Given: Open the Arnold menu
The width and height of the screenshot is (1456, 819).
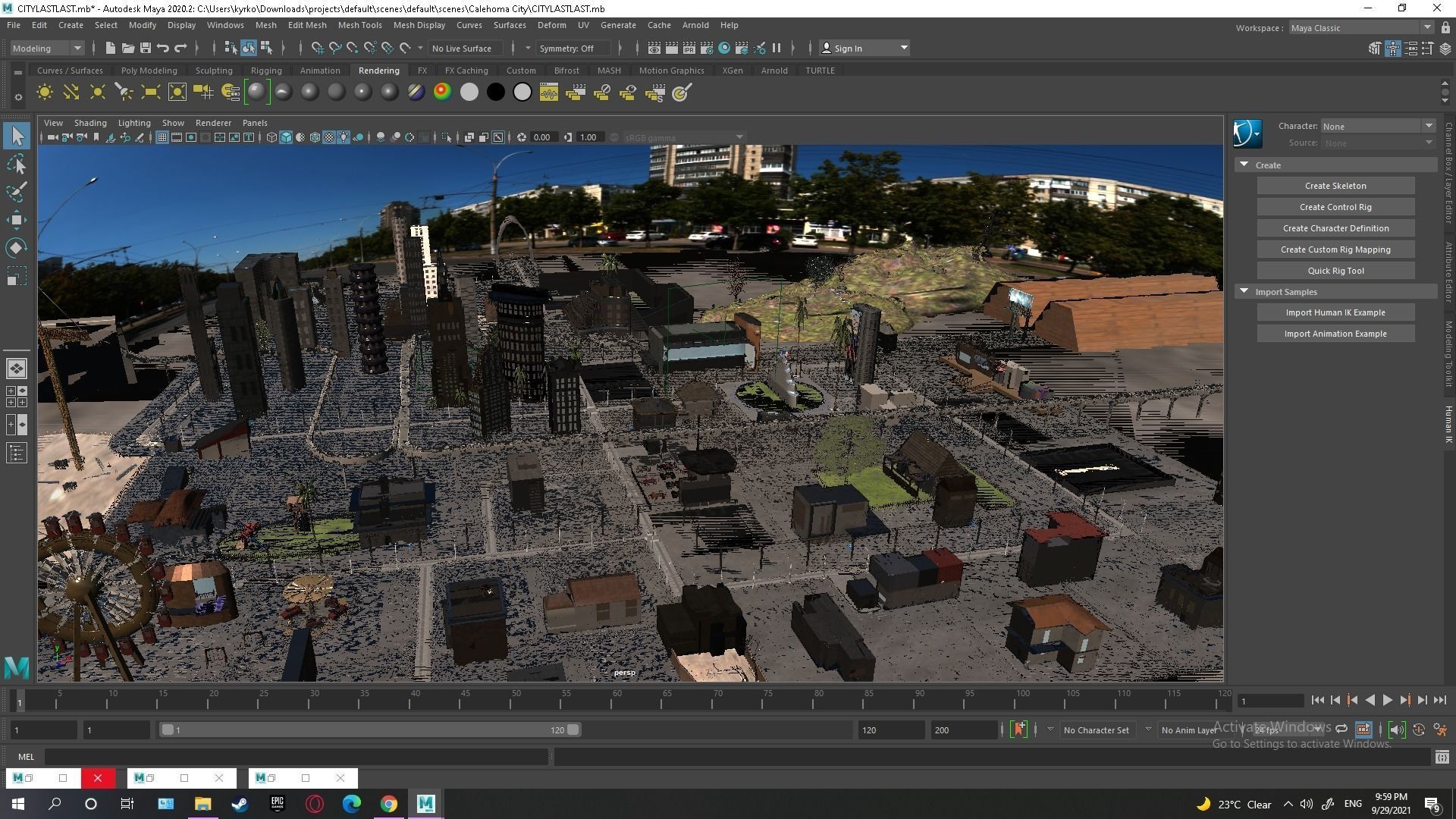Looking at the screenshot, I should (695, 25).
